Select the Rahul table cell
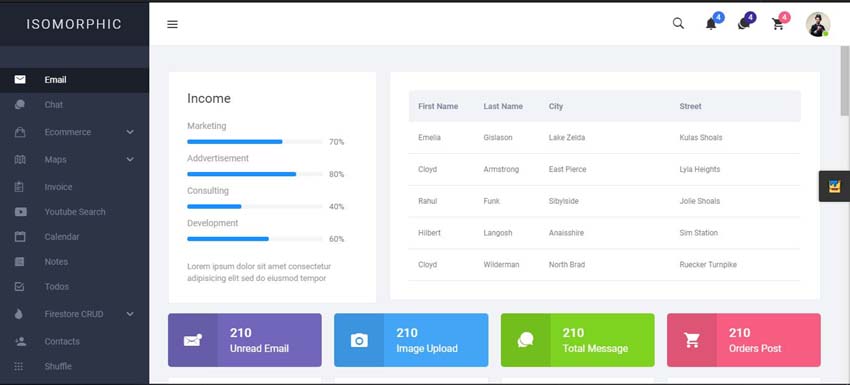This screenshot has height=385, width=850. point(427,201)
